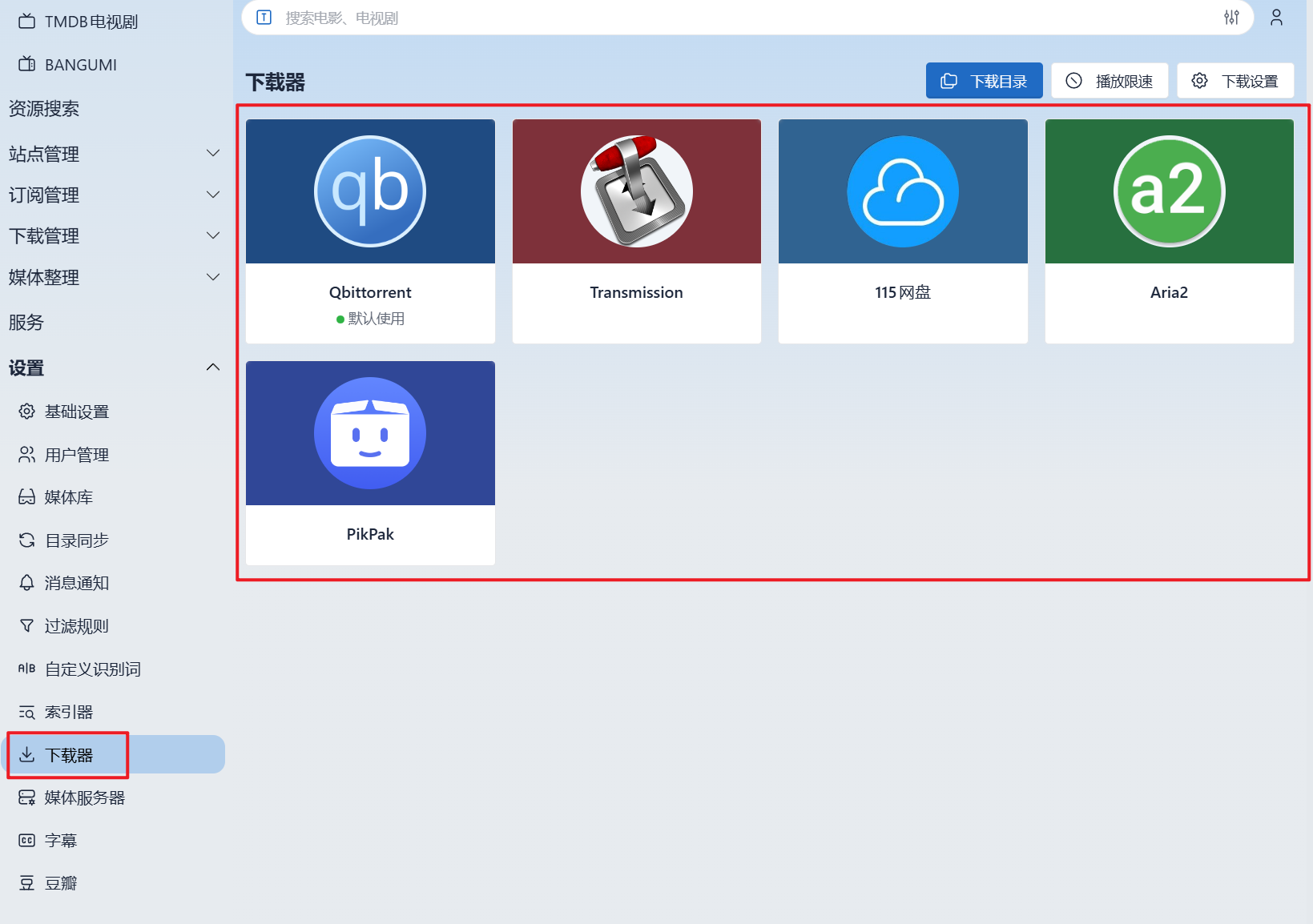Click the search filter sliders icon
The width and height of the screenshot is (1313, 924).
pos(1231,17)
